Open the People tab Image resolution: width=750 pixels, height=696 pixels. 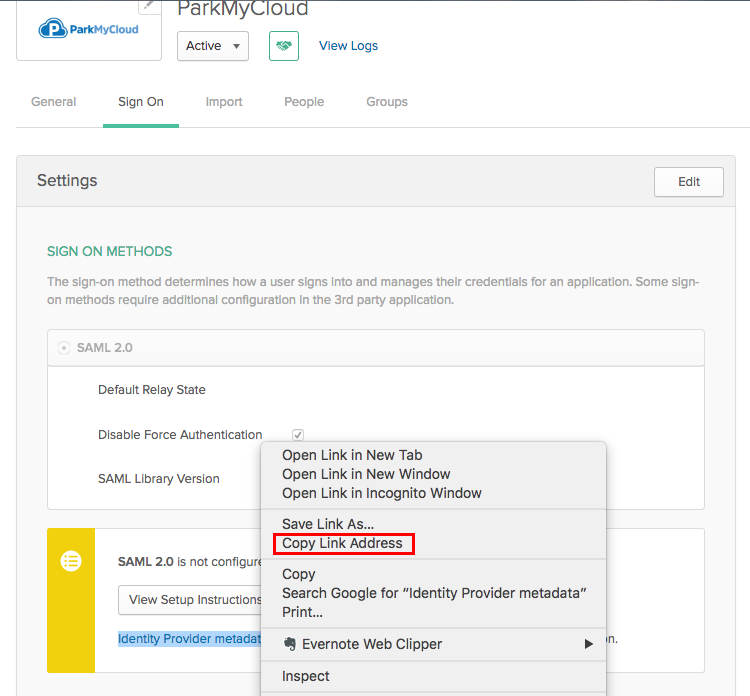[304, 102]
